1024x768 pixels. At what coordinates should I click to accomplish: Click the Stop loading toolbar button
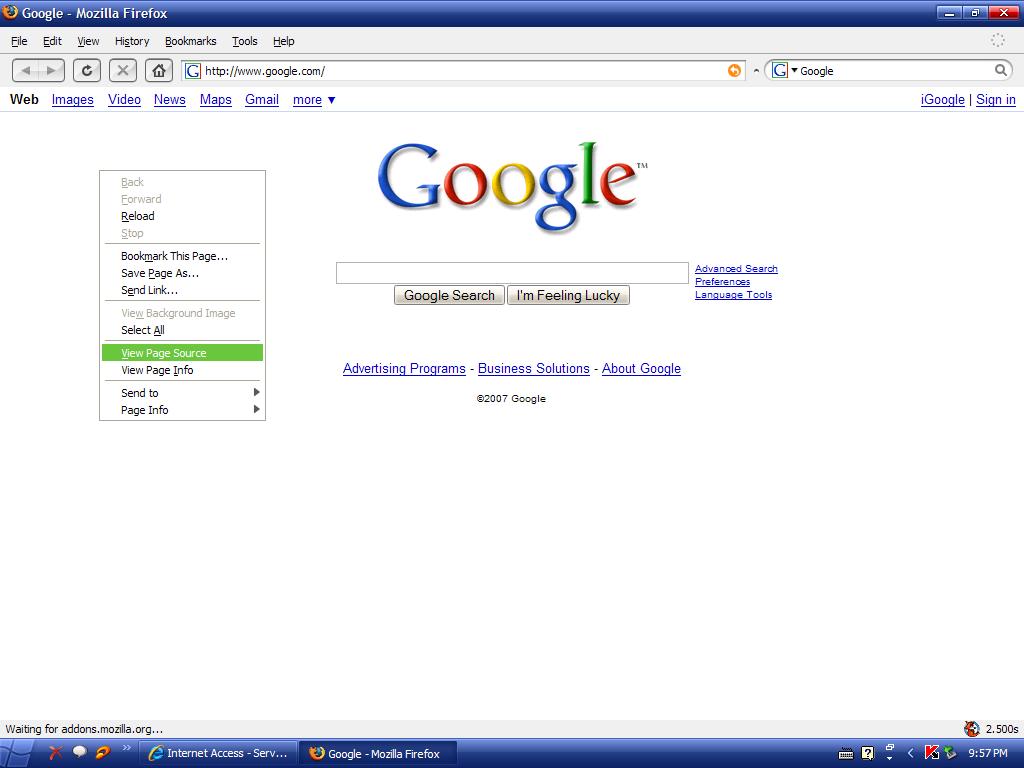click(x=123, y=71)
